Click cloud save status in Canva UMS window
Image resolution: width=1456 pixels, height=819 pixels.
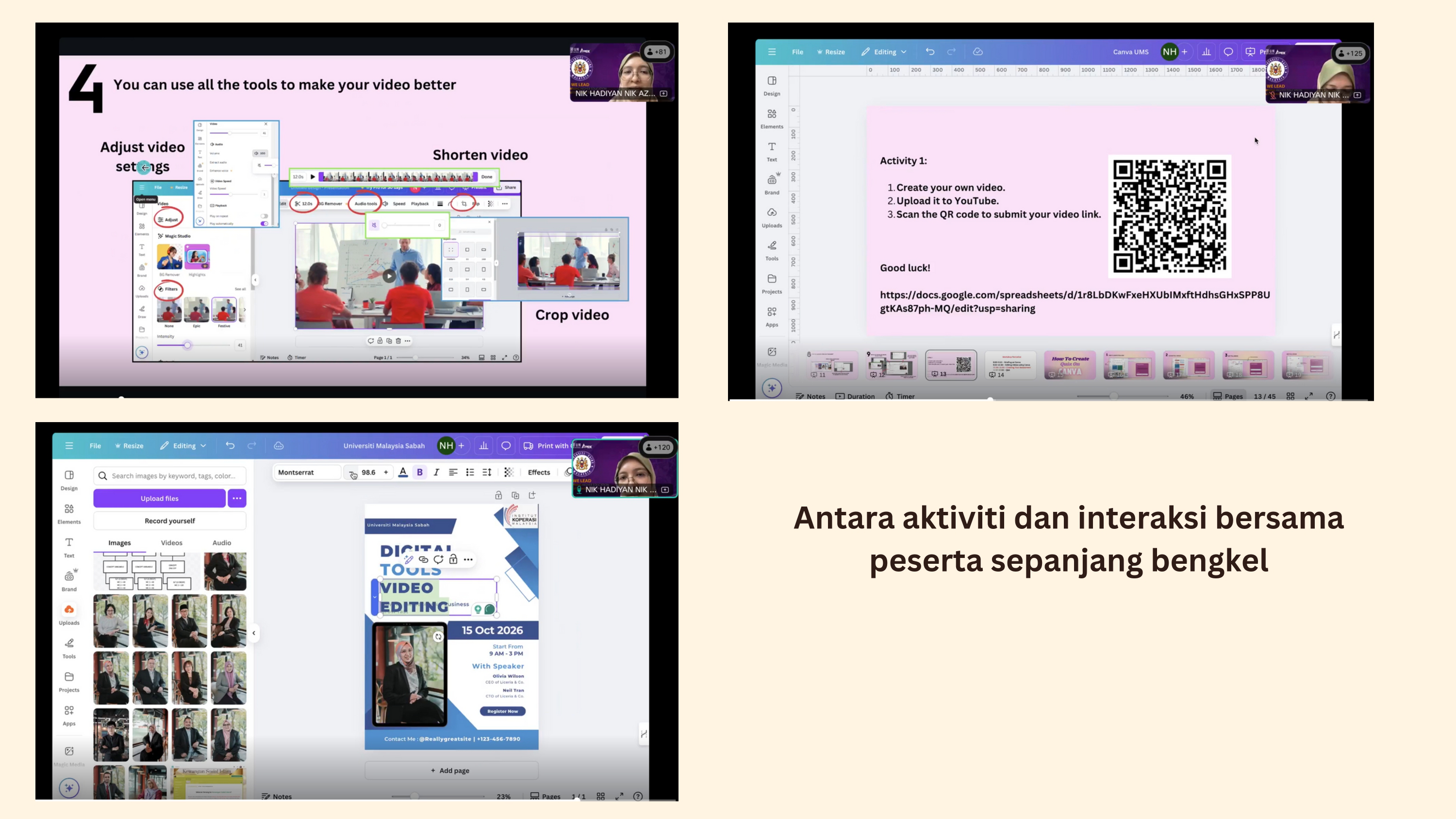pos(978,51)
